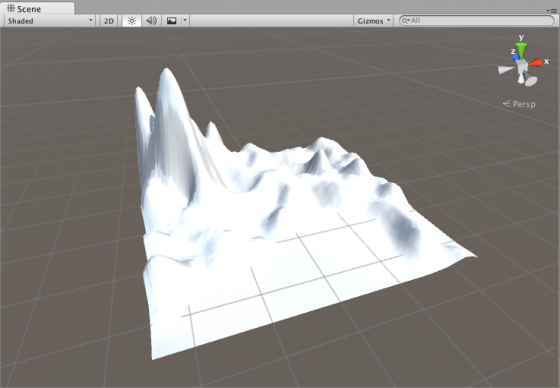Click the center cube of the orientation gizmo
This screenshot has height=388, width=560.
(x=522, y=66)
